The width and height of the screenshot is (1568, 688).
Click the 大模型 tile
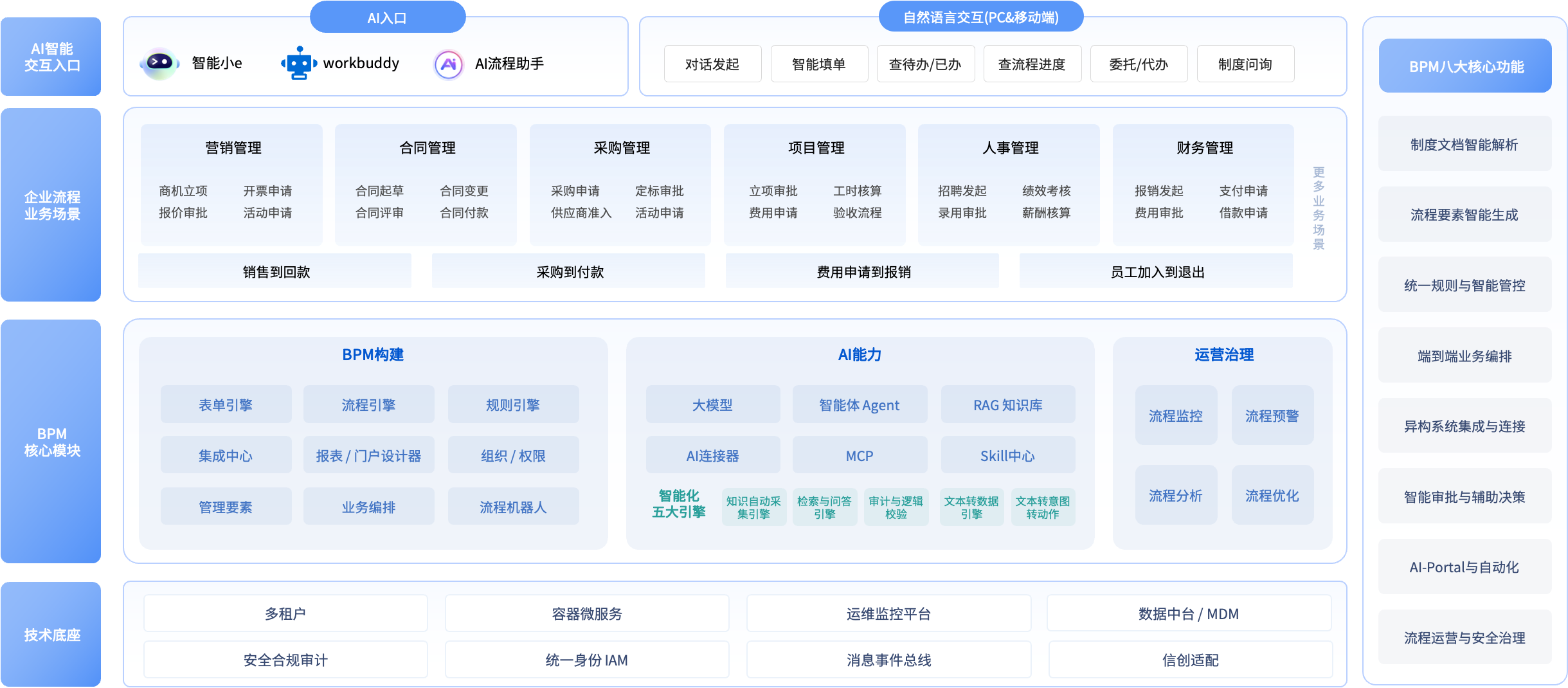tap(713, 404)
